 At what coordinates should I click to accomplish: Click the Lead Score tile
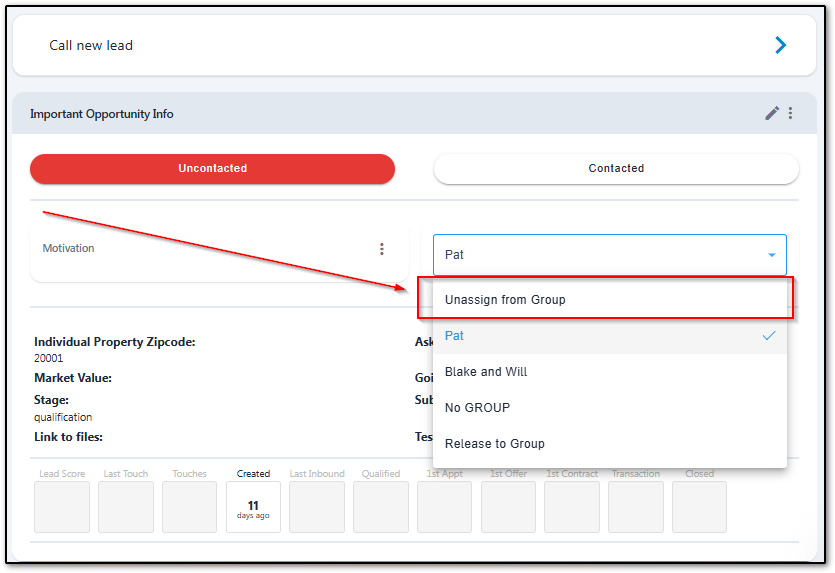[x=62, y=506]
